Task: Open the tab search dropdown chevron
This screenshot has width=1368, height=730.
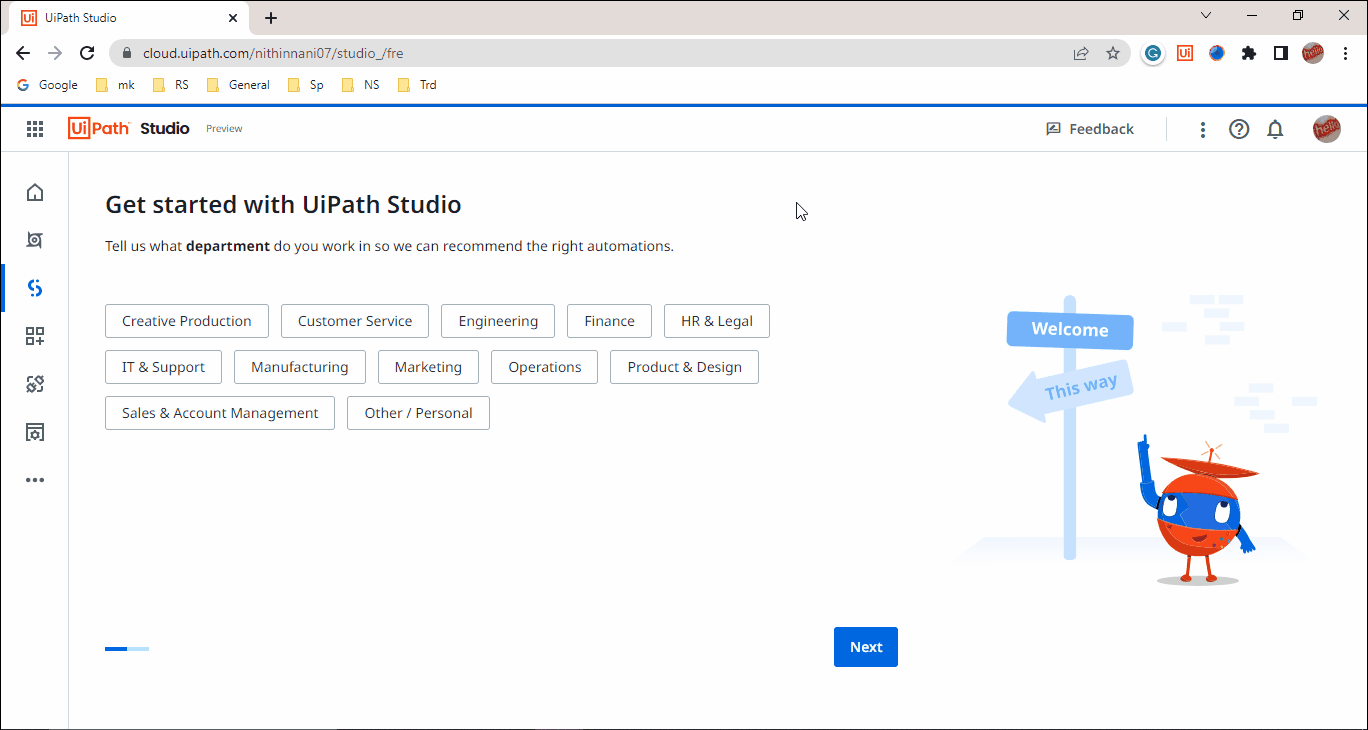Action: (1205, 15)
